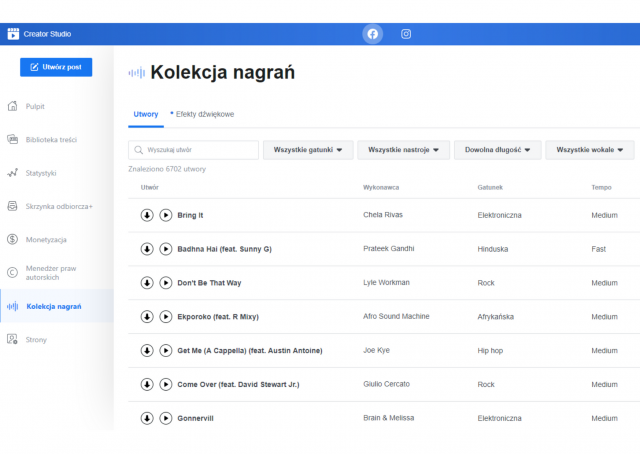Click artist name Lyle Workman

[386, 283]
